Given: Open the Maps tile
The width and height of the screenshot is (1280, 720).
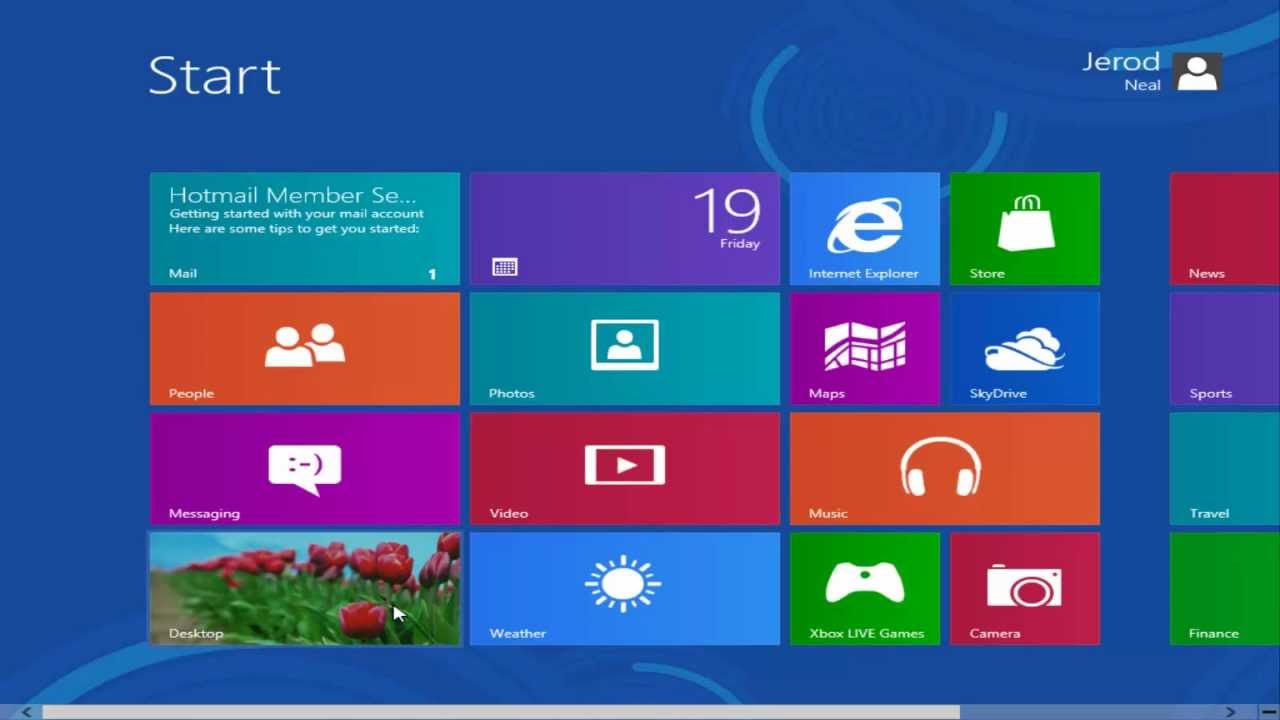Looking at the screenshot, I should [x=865, y=349].
